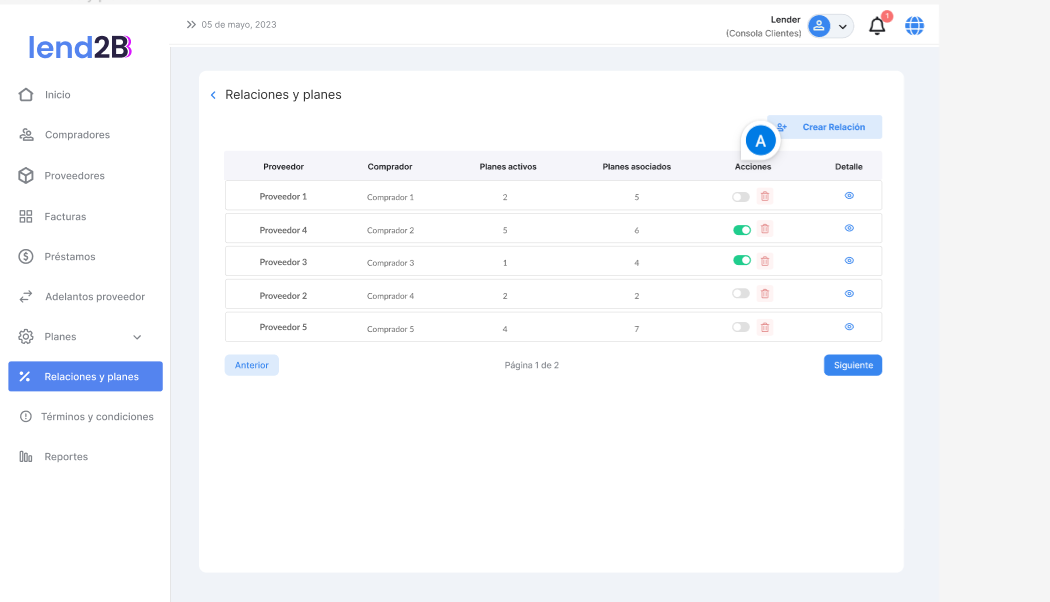Collapse sidebar with double chevron icon
Viewport: 1050px width, 602px height.
(191, 24)
